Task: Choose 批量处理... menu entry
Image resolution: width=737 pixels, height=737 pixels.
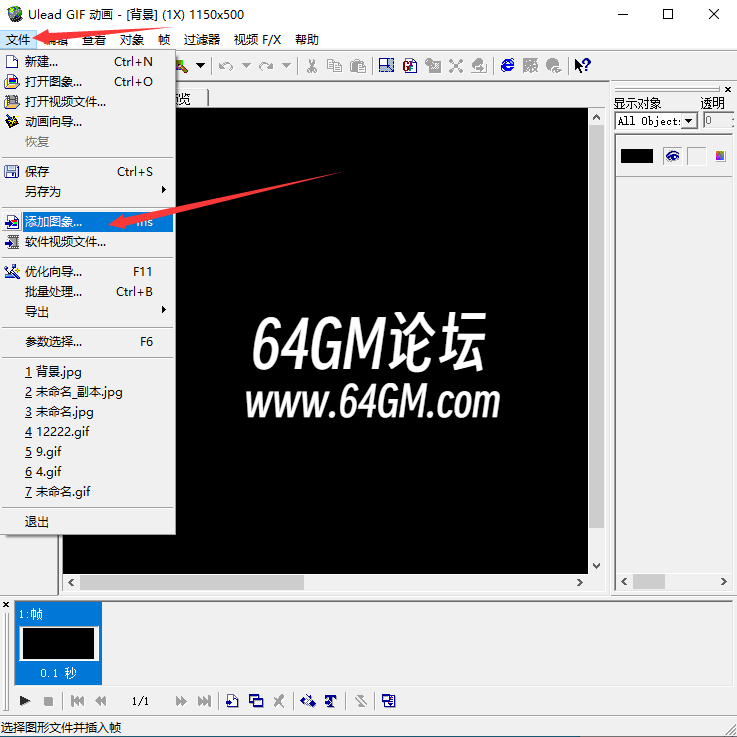Action: [x=88, y=292]
